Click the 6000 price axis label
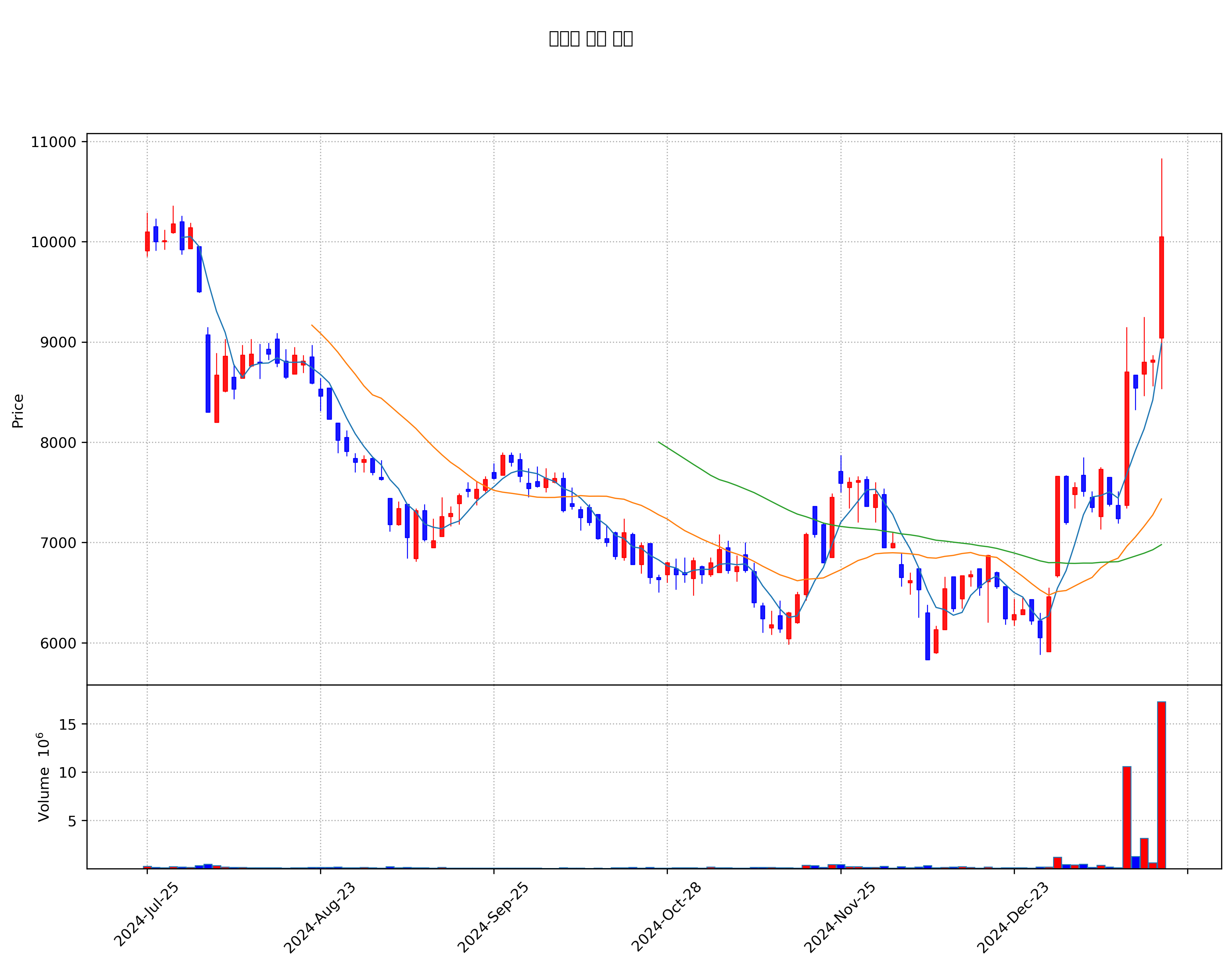 58,643
